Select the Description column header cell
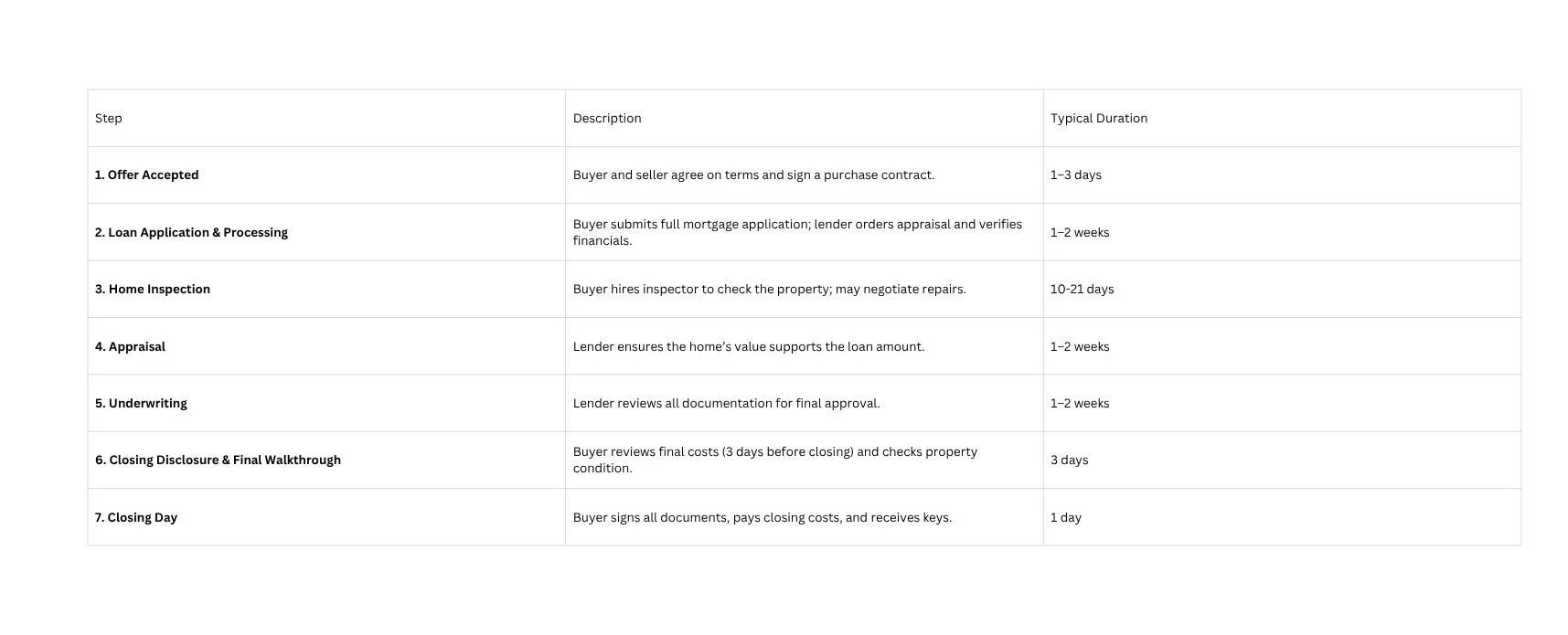Viewport: 1568px width, 635px height. [805, 118]
